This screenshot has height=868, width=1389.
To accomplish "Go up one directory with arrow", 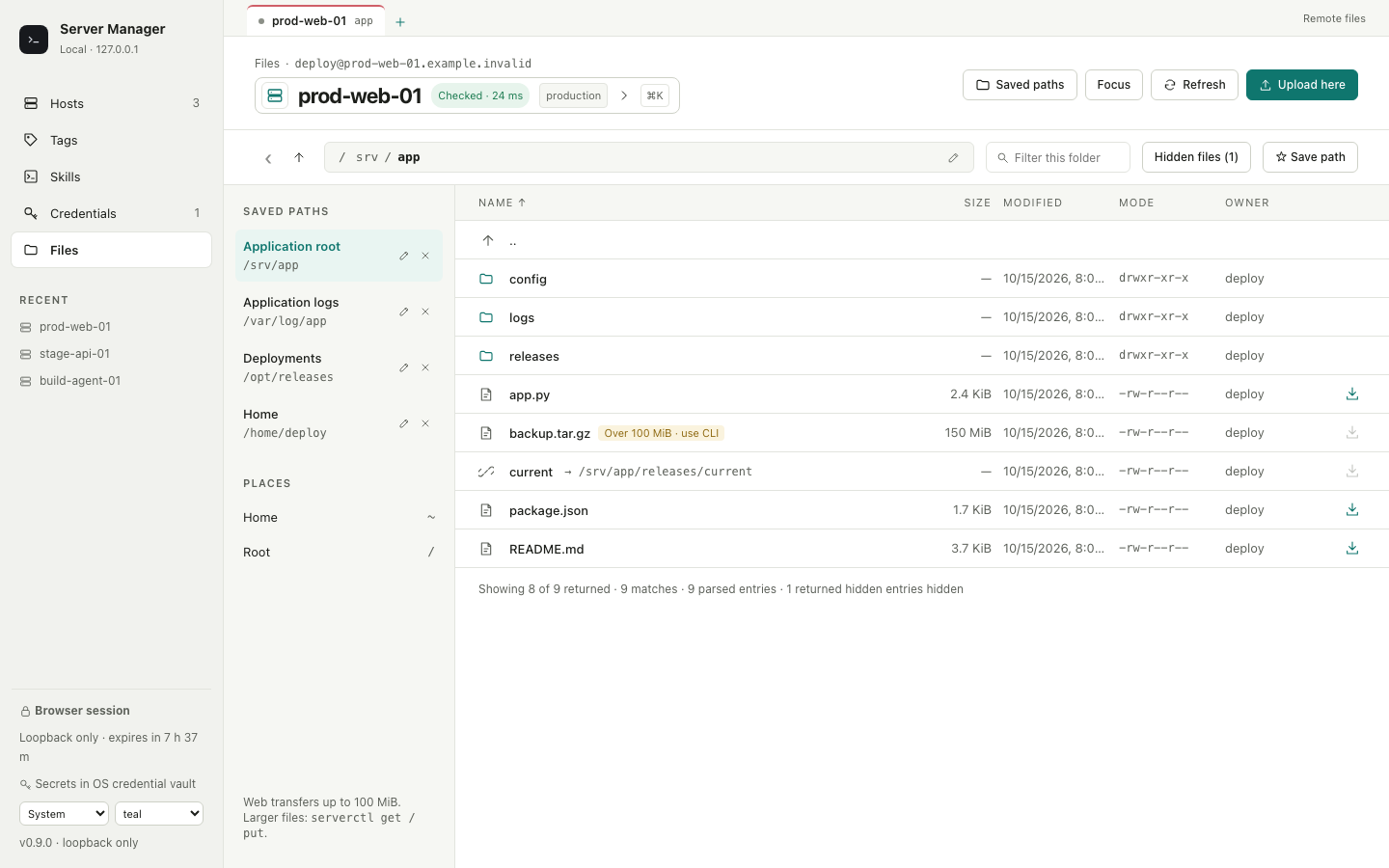I will [299, 158].
